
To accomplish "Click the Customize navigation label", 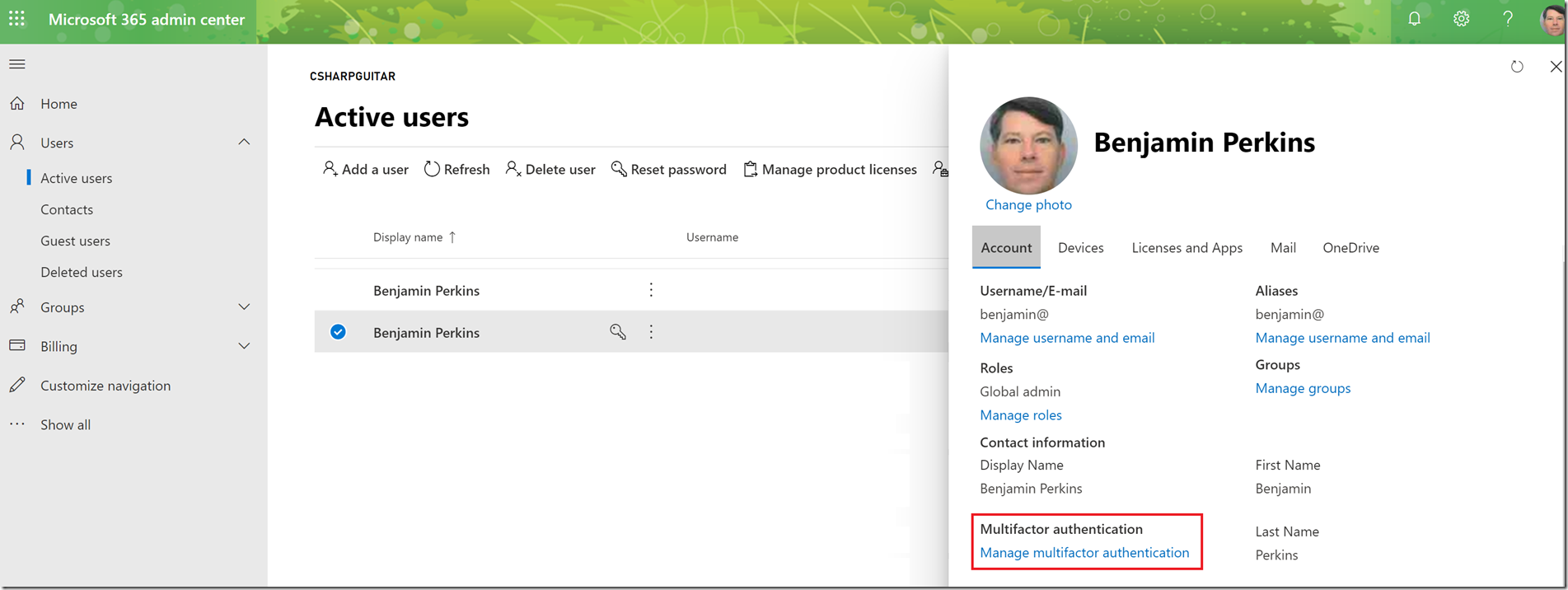I will coord(105,386).
